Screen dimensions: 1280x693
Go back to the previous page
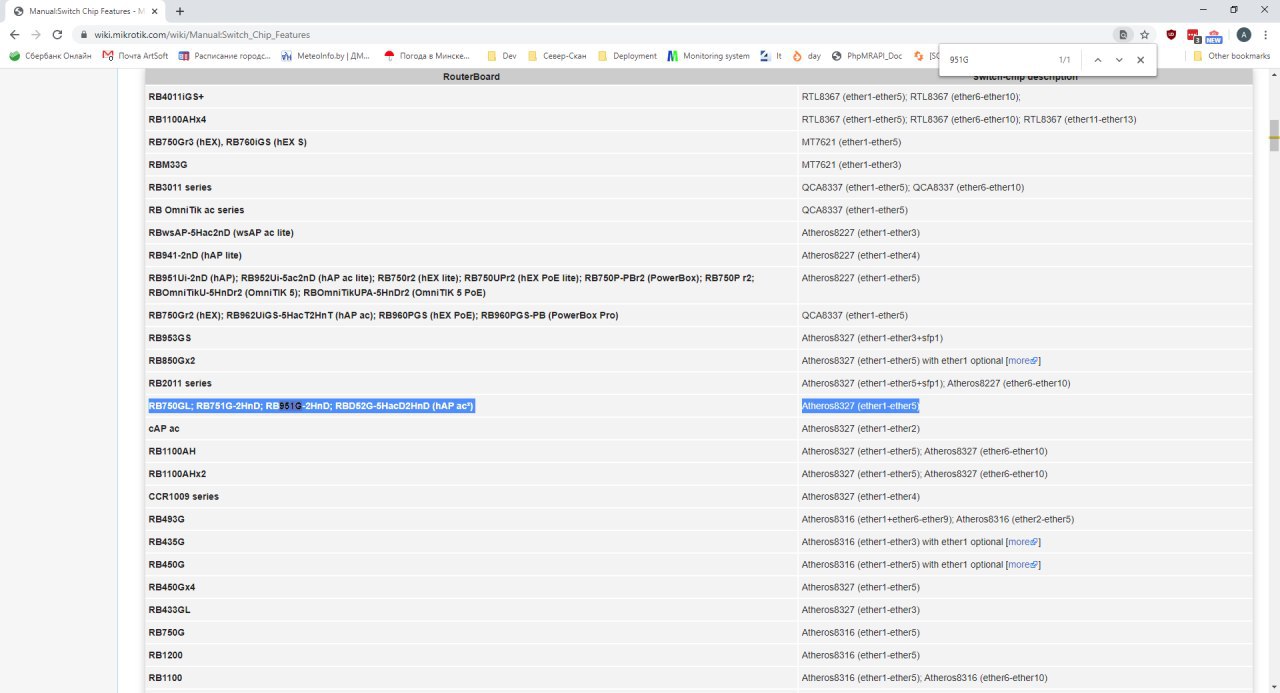[14, 34]
